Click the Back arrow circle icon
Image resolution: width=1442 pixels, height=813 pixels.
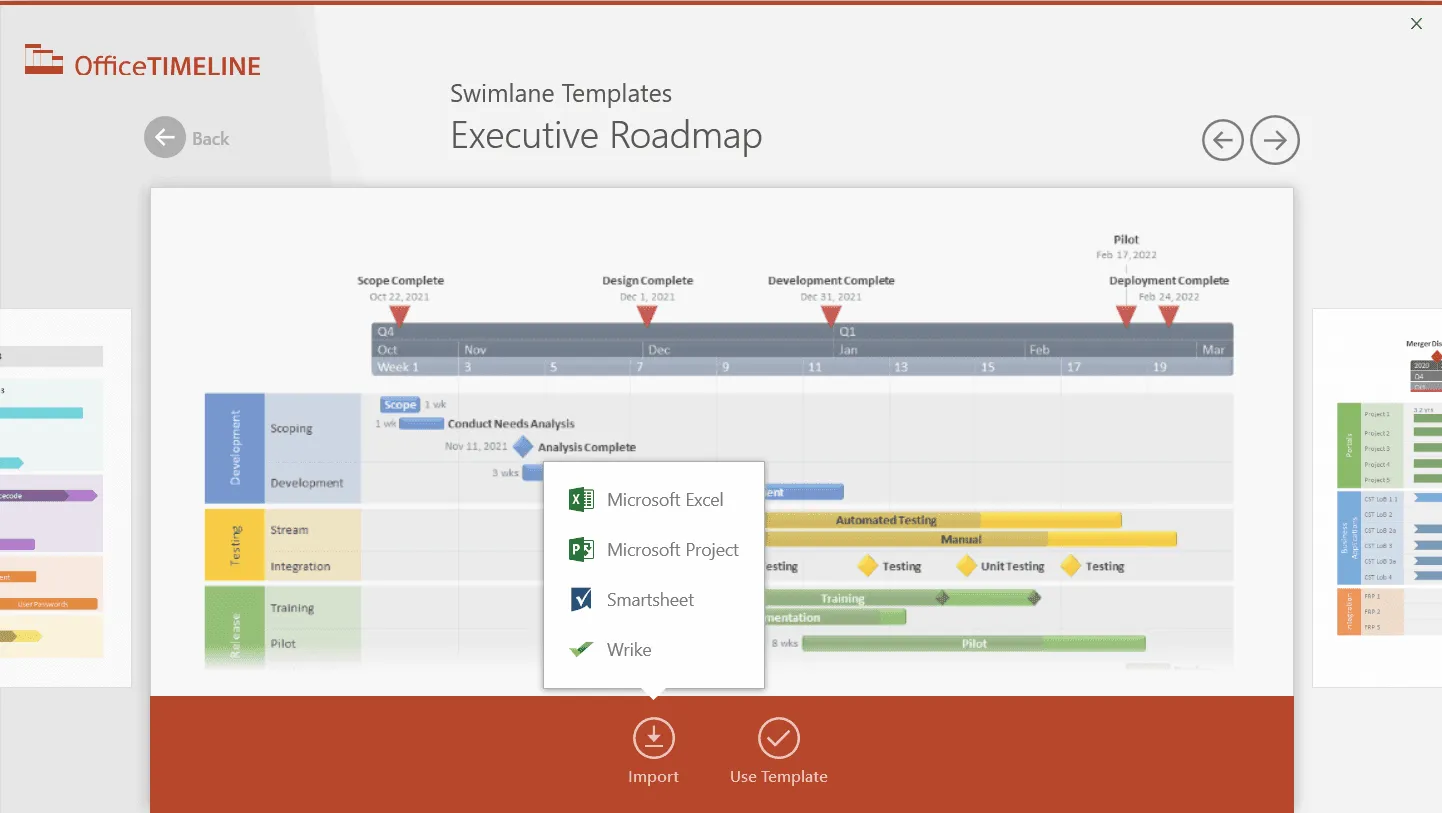[165, 138]
